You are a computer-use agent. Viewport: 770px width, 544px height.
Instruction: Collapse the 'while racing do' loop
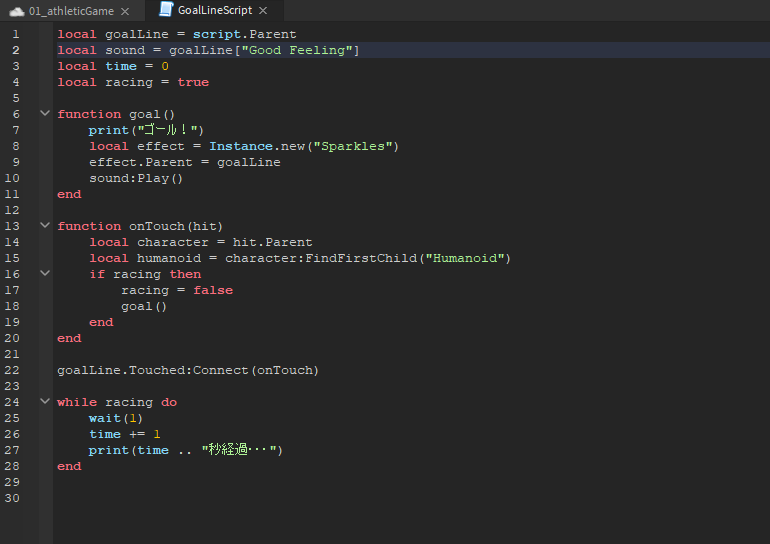45,402
